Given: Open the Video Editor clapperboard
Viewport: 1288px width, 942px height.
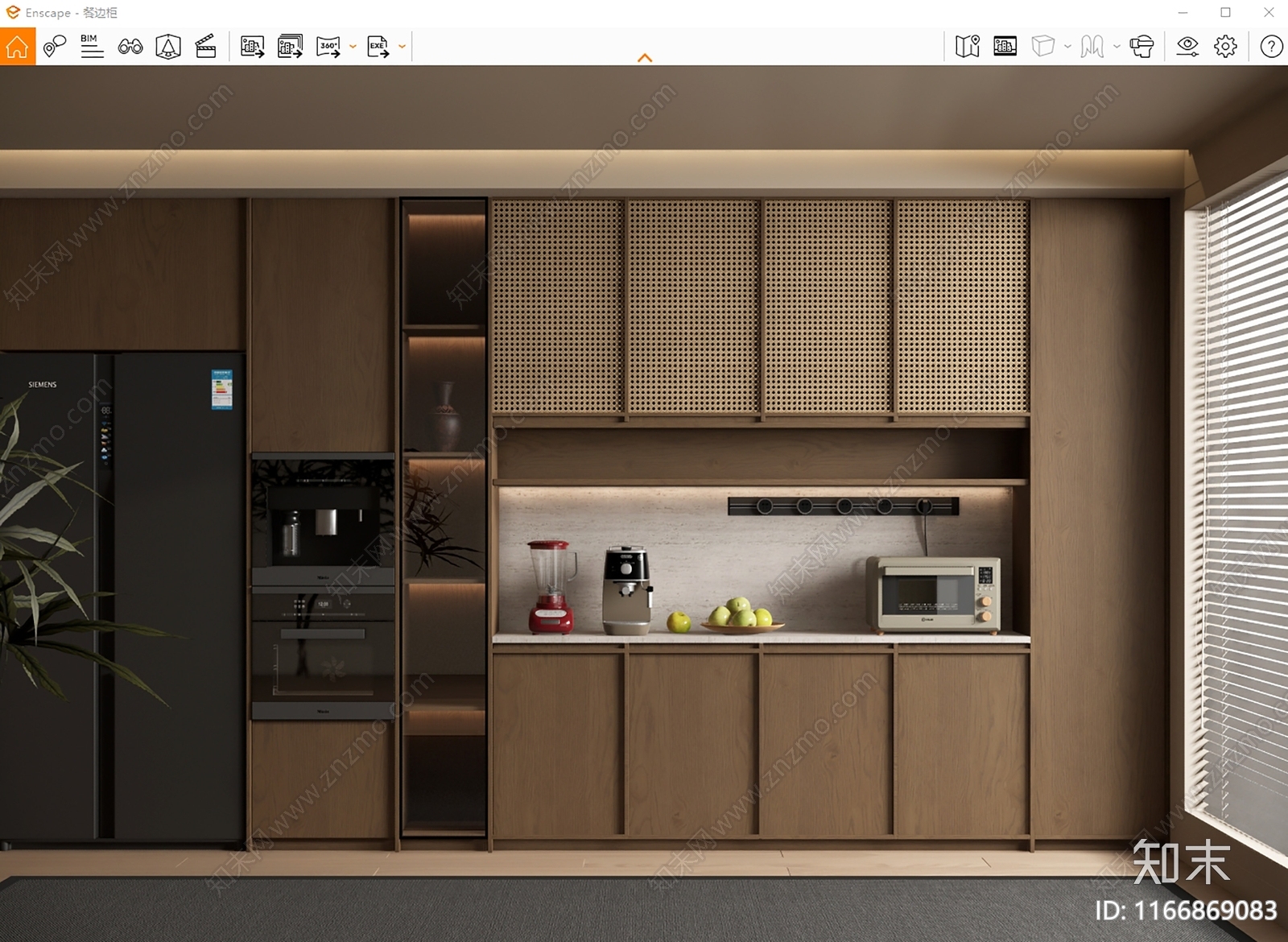Looking at the screenshot, I should tap(206, 47).
